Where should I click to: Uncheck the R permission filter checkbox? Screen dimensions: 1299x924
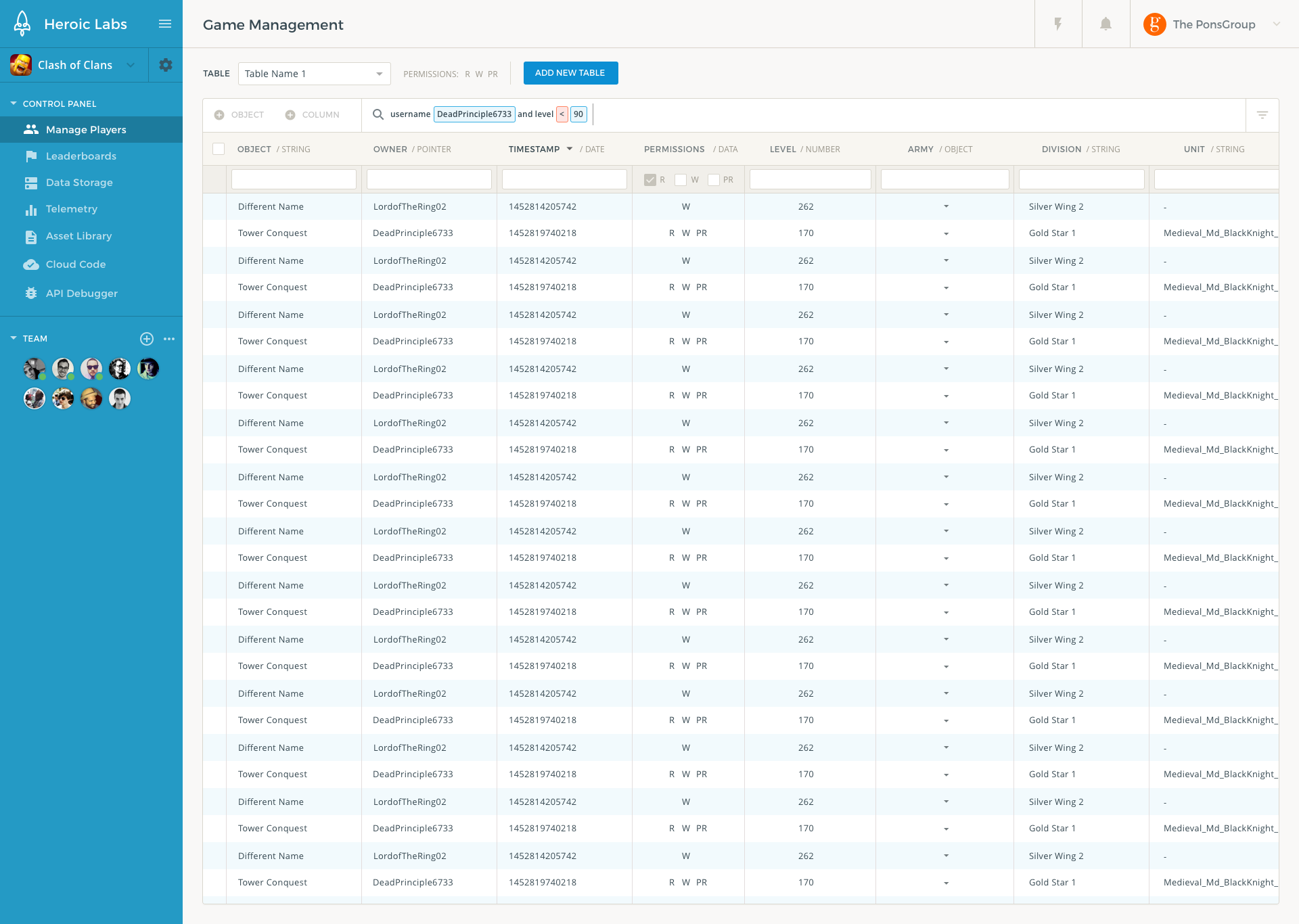(x=650, y=180)
